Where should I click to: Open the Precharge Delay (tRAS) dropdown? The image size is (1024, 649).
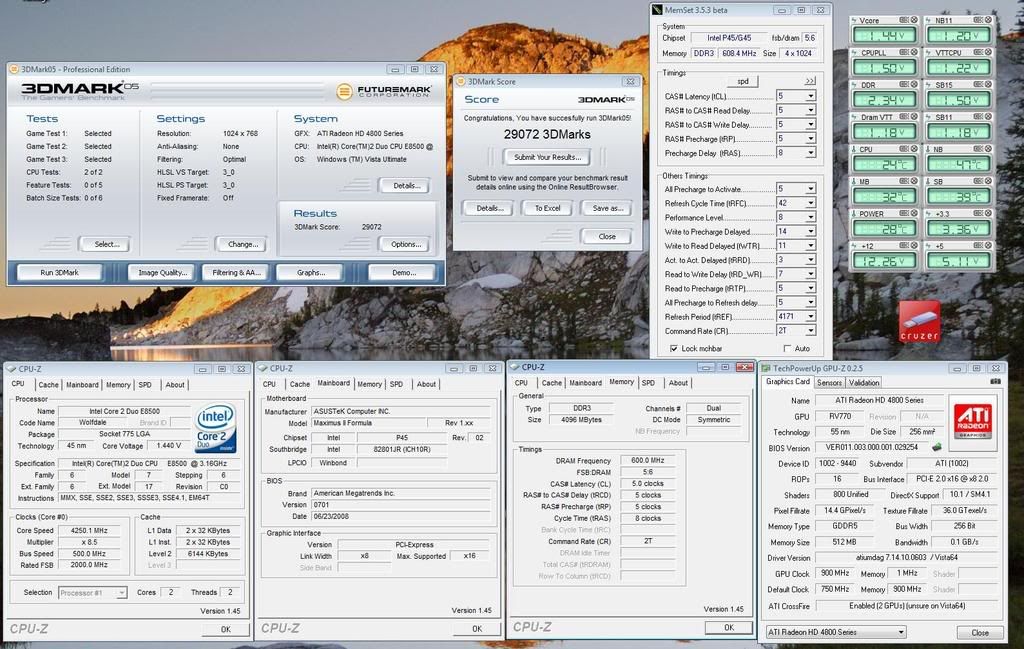810,153
